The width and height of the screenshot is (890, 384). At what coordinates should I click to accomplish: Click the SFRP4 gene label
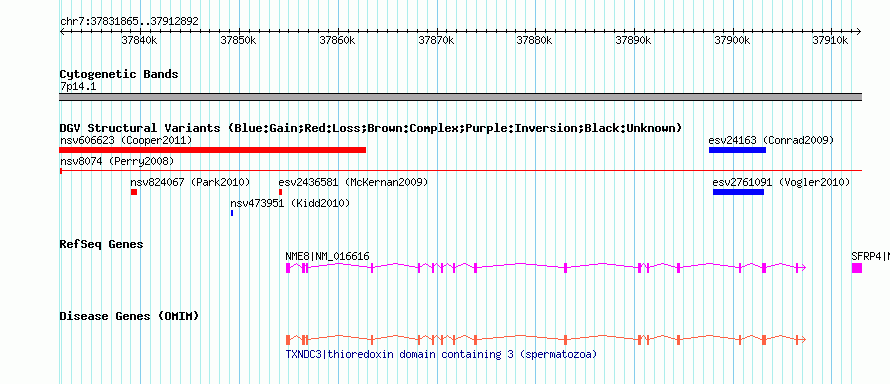(x=870, y=256)
